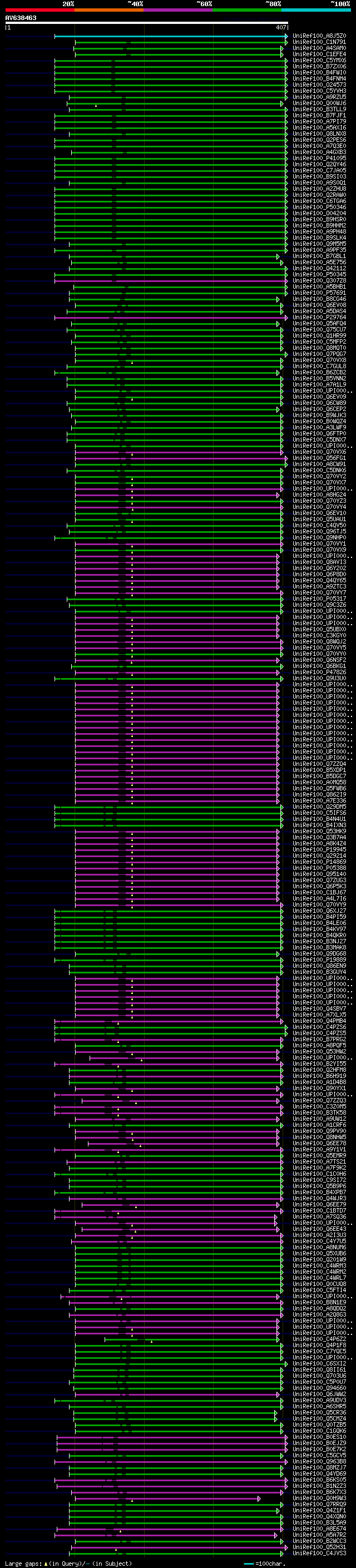Click the short purple bar of Q0H9W3
356x1568 pixels.
pos(167,1498)
